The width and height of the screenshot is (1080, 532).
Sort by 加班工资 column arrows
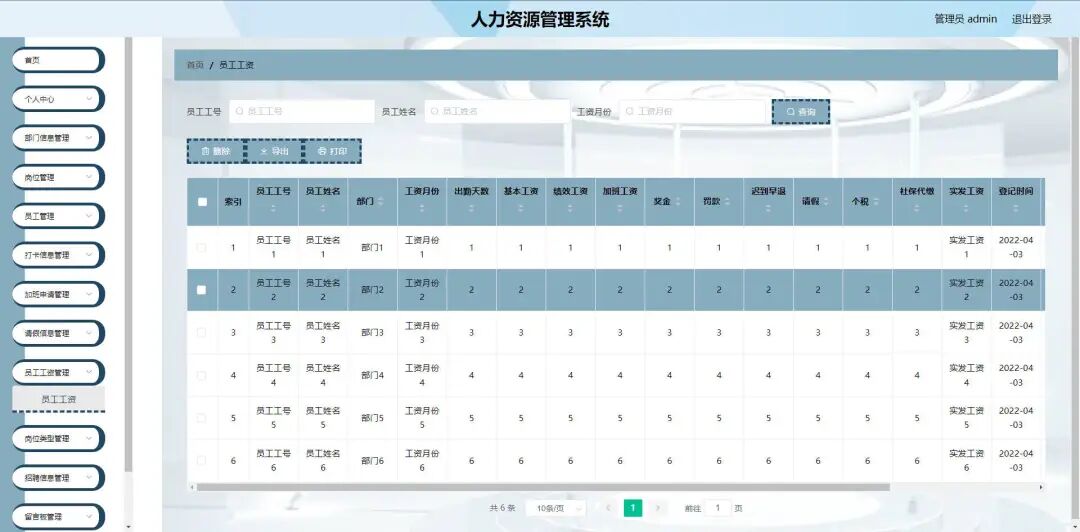click(x=620, y=209)
